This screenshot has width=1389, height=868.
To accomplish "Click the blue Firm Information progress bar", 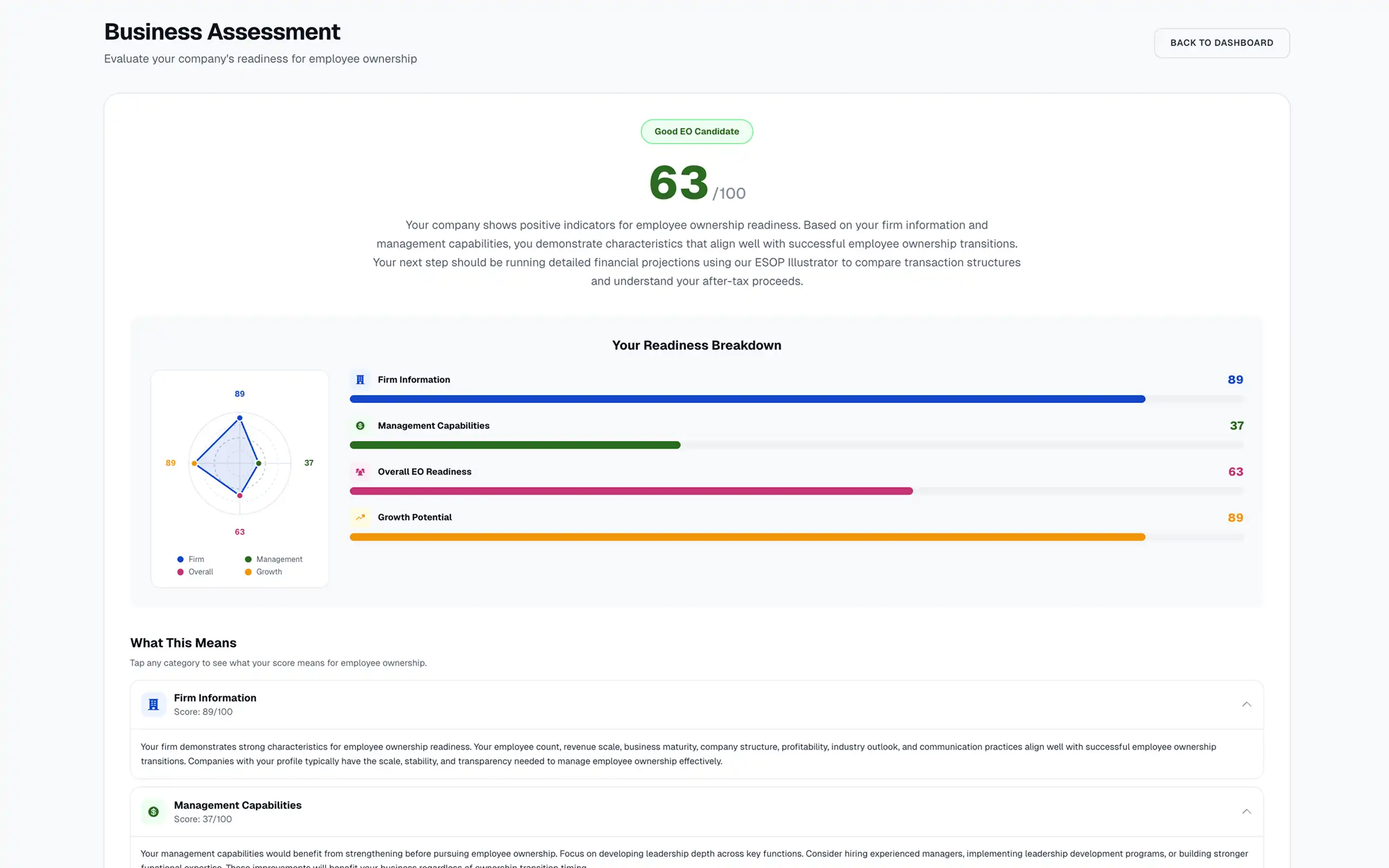I will 747,399.
